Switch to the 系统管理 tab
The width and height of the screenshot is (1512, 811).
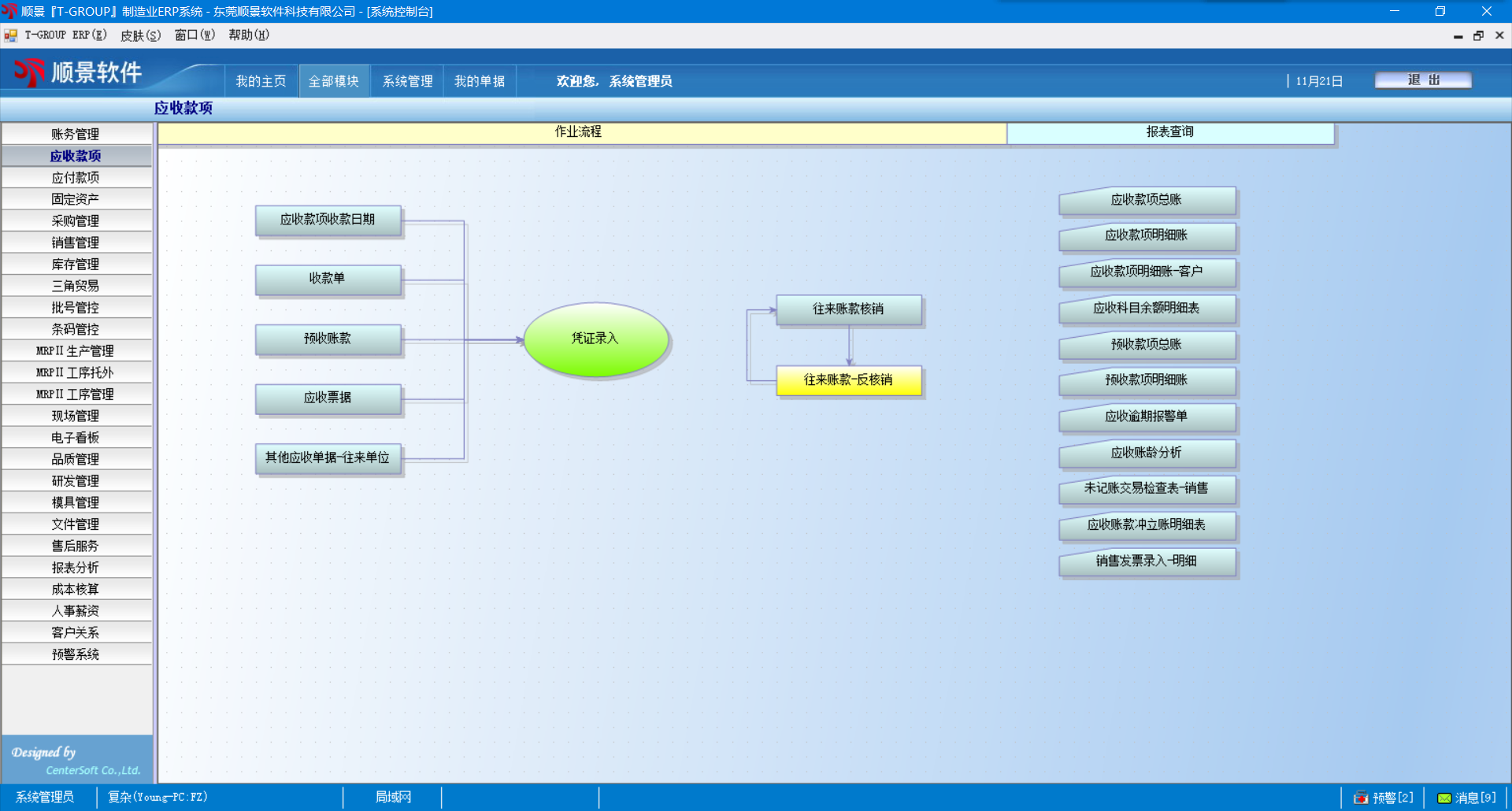click(x=407, y=81)
